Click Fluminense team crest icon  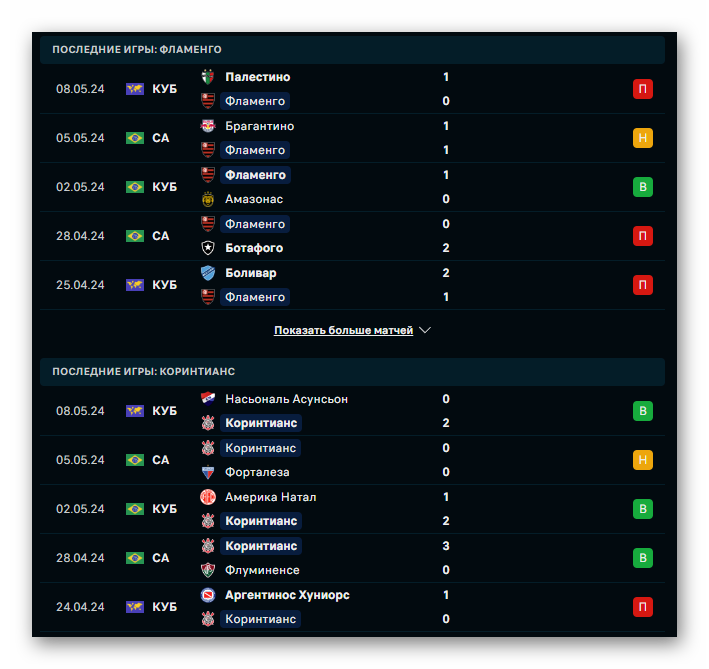(208, 570)
